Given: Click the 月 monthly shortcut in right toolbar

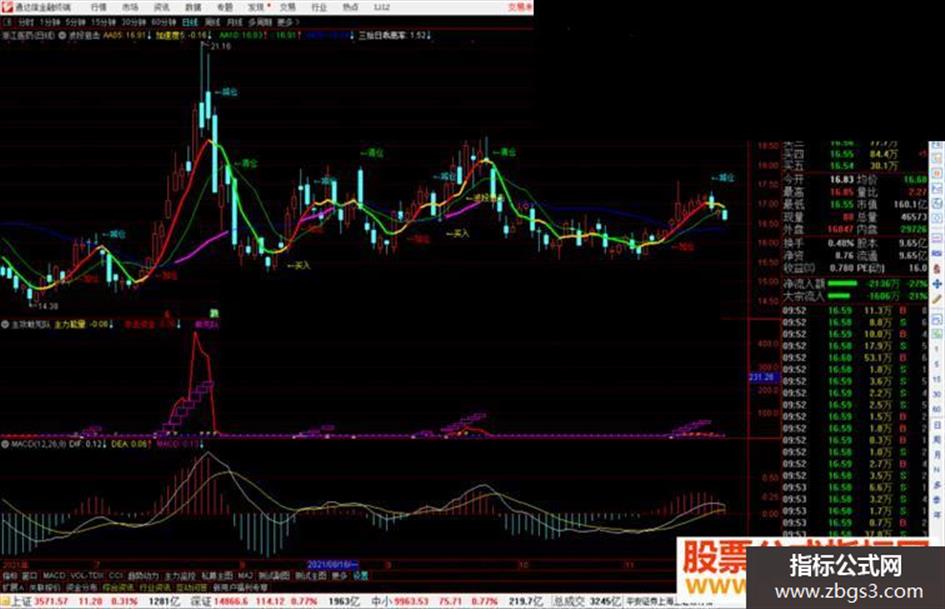Looking at the screenshot, I should [937, 455].
